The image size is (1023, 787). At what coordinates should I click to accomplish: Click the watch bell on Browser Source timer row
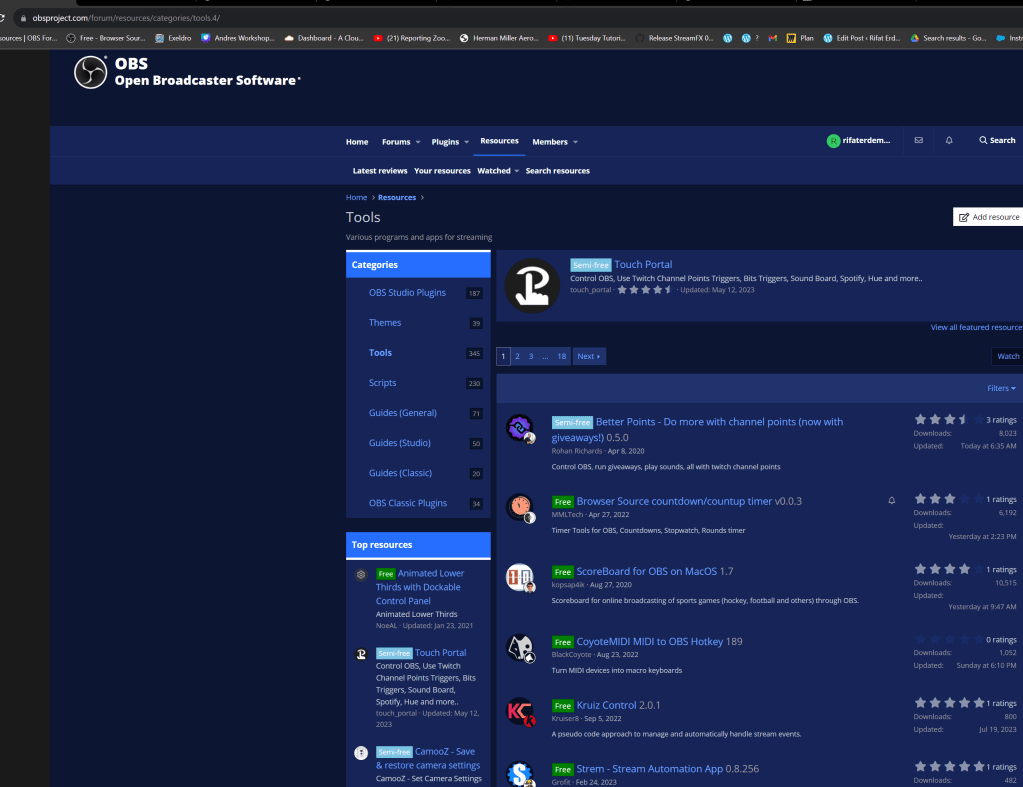[891, 501]
